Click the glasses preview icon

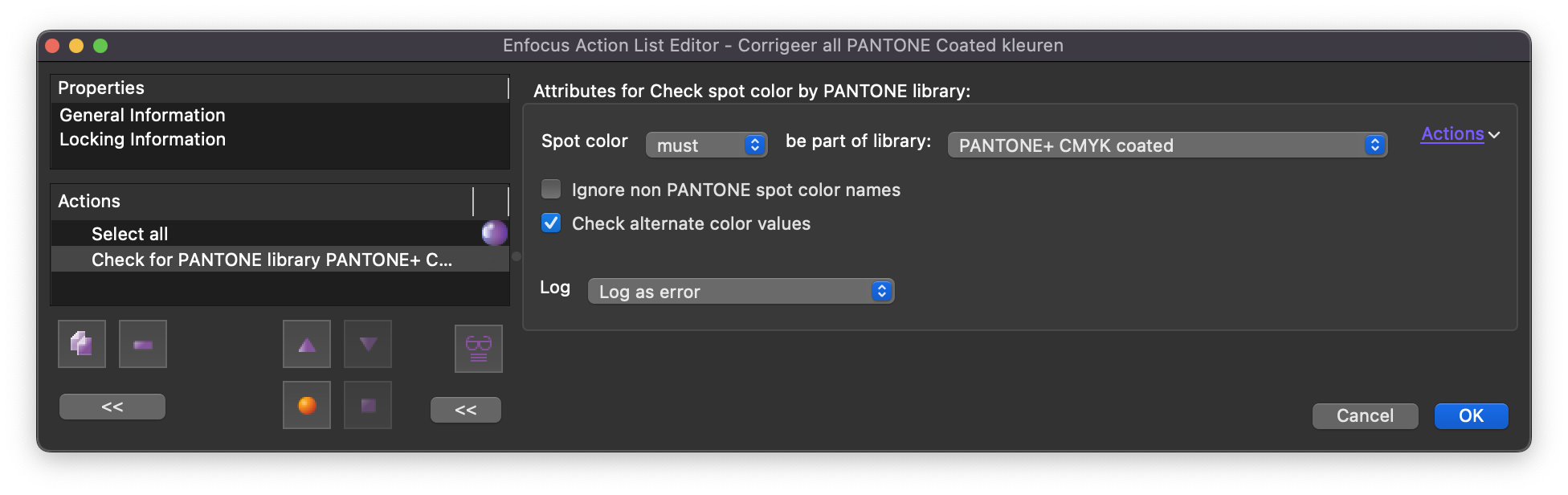(479, 349)
